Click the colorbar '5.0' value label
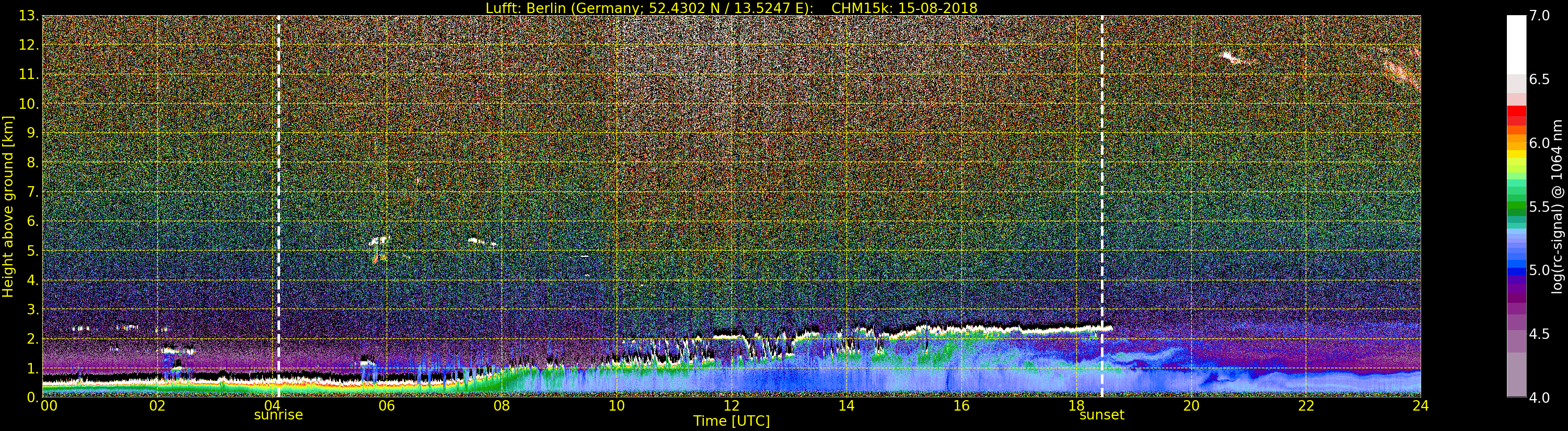1568x431 pixels. [x=1539, y=270]
